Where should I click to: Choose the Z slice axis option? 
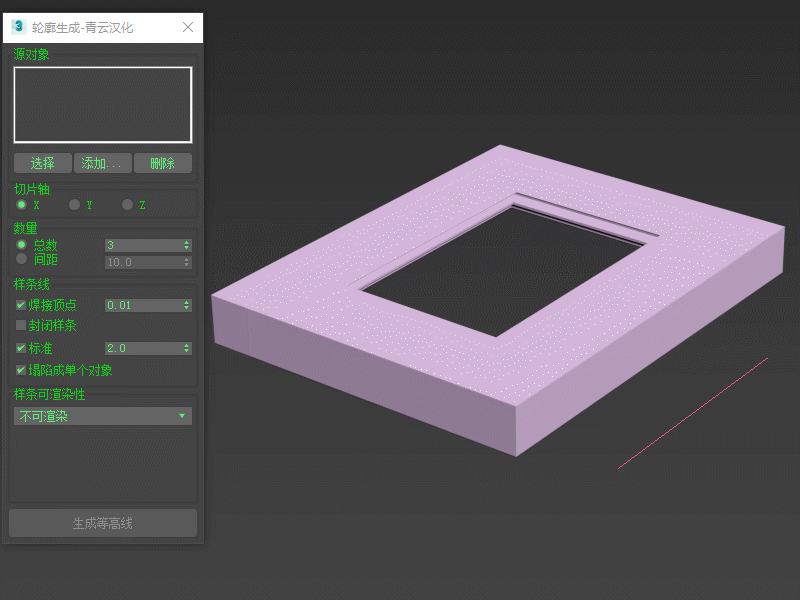(x=127, y=205)
